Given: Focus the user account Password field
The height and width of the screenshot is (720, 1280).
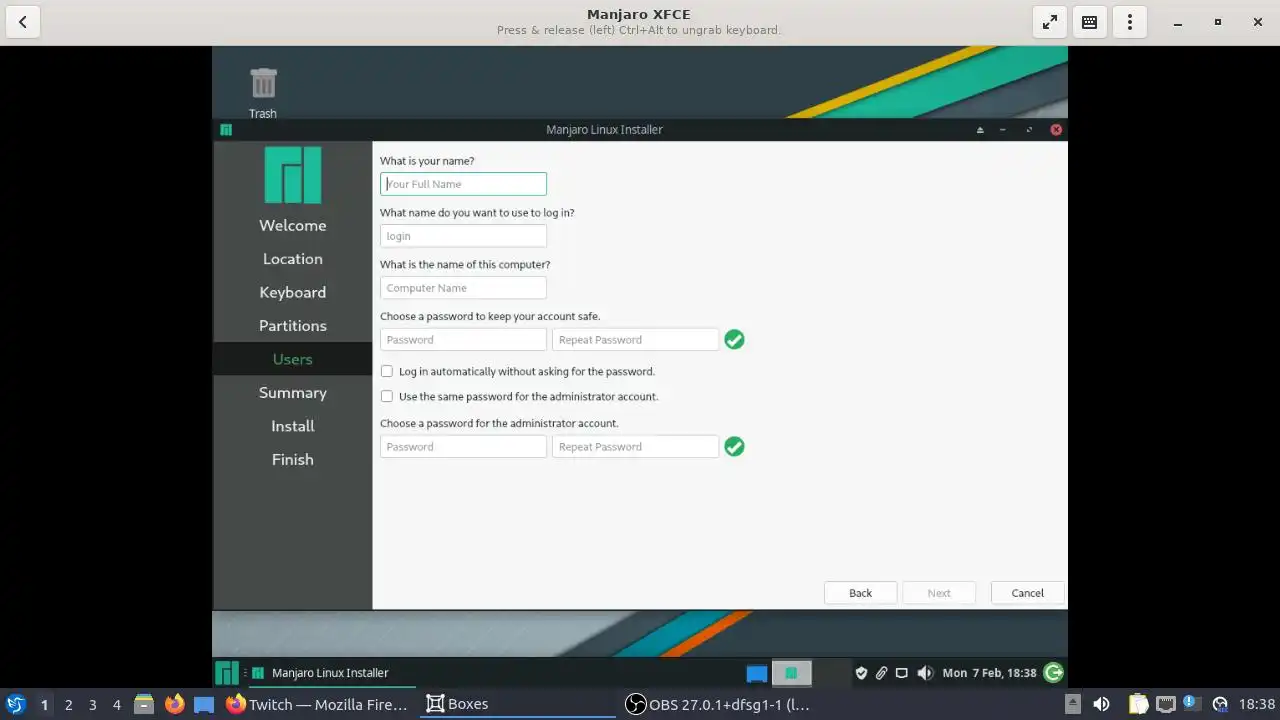Looking at the screenshot, I should point(463,339).
